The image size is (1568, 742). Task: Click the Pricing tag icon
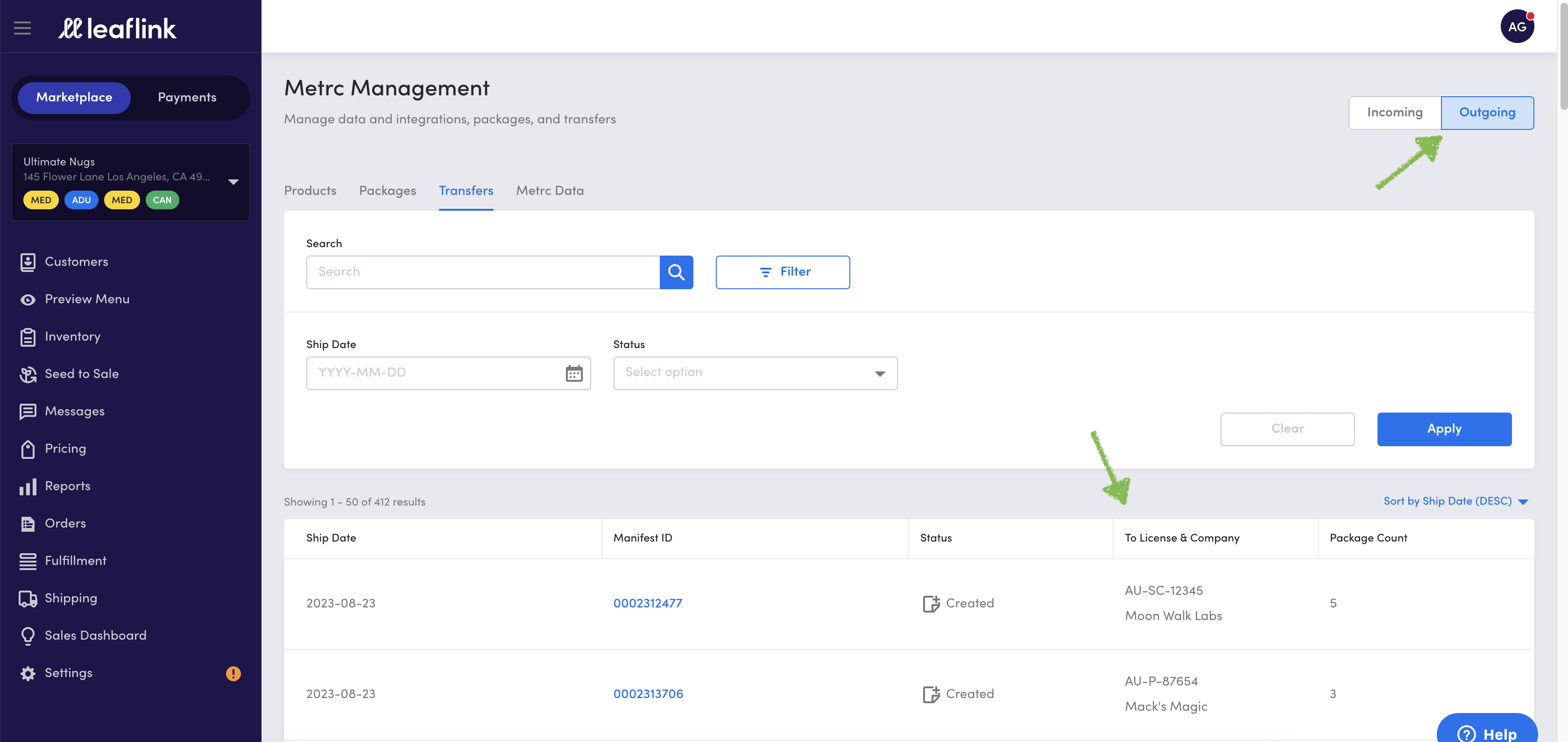[28, 449]
